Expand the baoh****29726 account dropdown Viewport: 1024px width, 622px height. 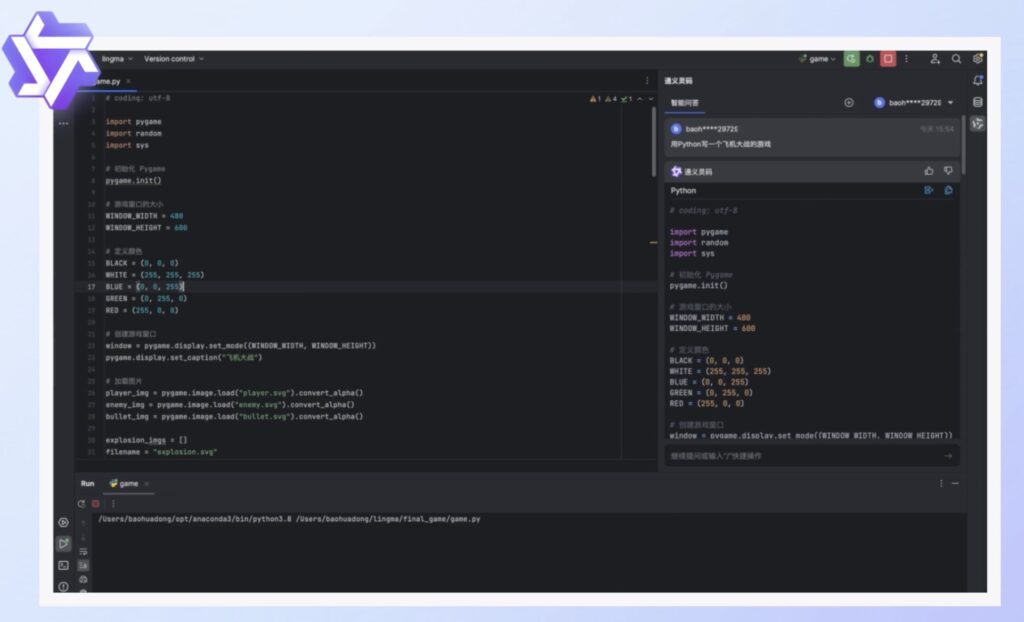tap(913, 102)
